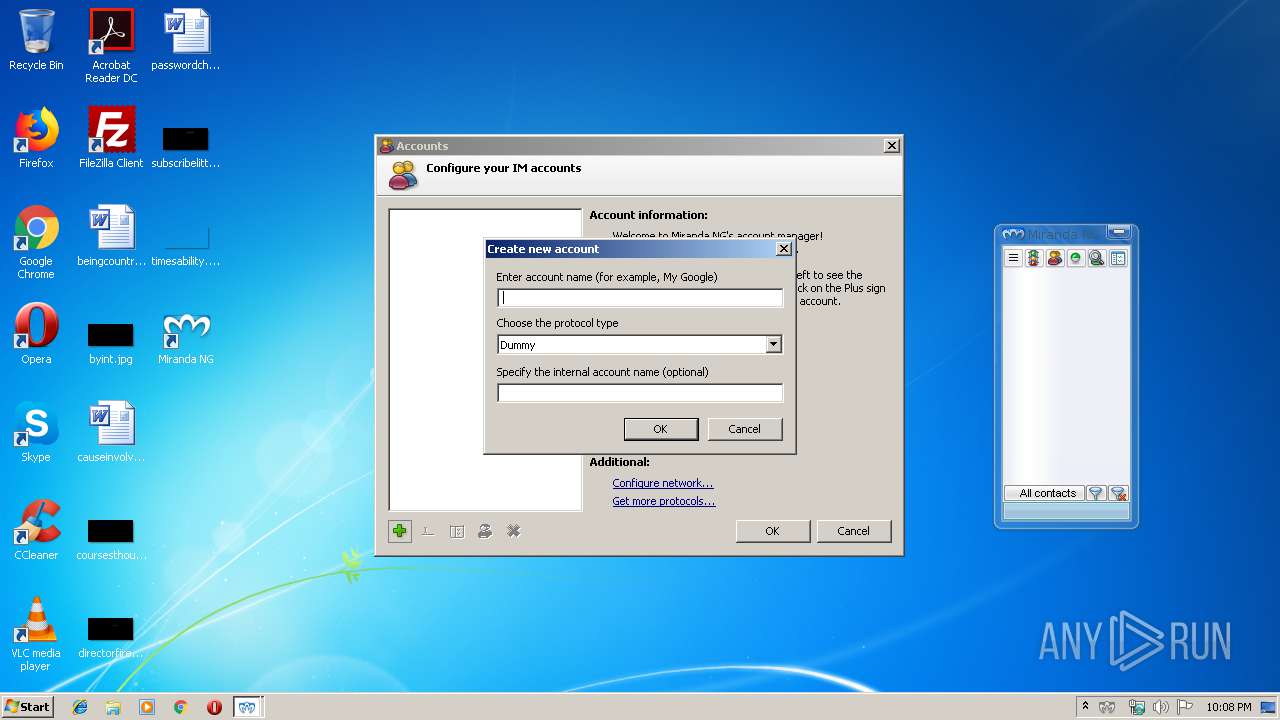Open Windows Explorer folder in taskbar
Viewport: 1280px width, 720px height.
(113, 707)
